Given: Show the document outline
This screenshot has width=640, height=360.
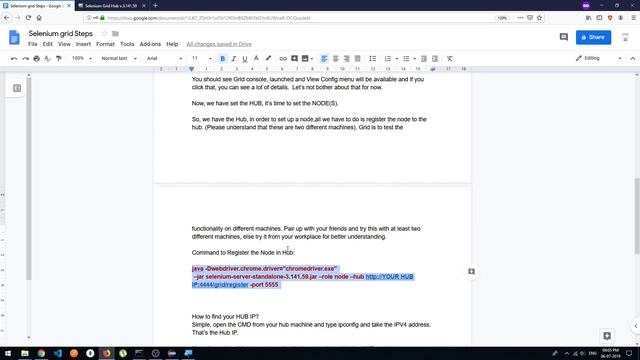Looking at the screenshot, I should tap(17, 88).
